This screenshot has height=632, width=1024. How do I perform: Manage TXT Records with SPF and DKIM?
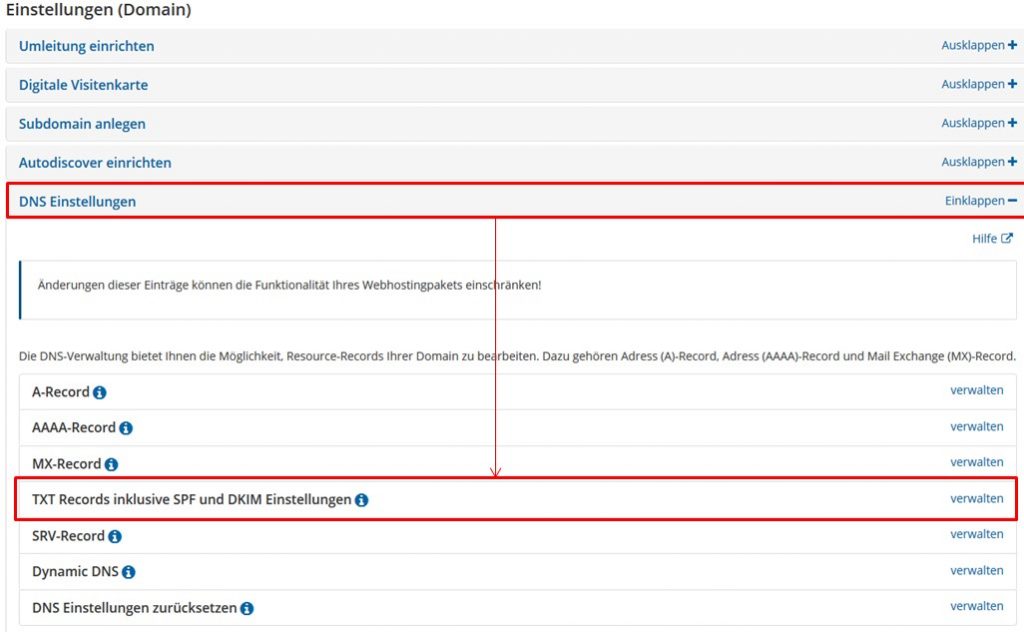tap(976, 499)
